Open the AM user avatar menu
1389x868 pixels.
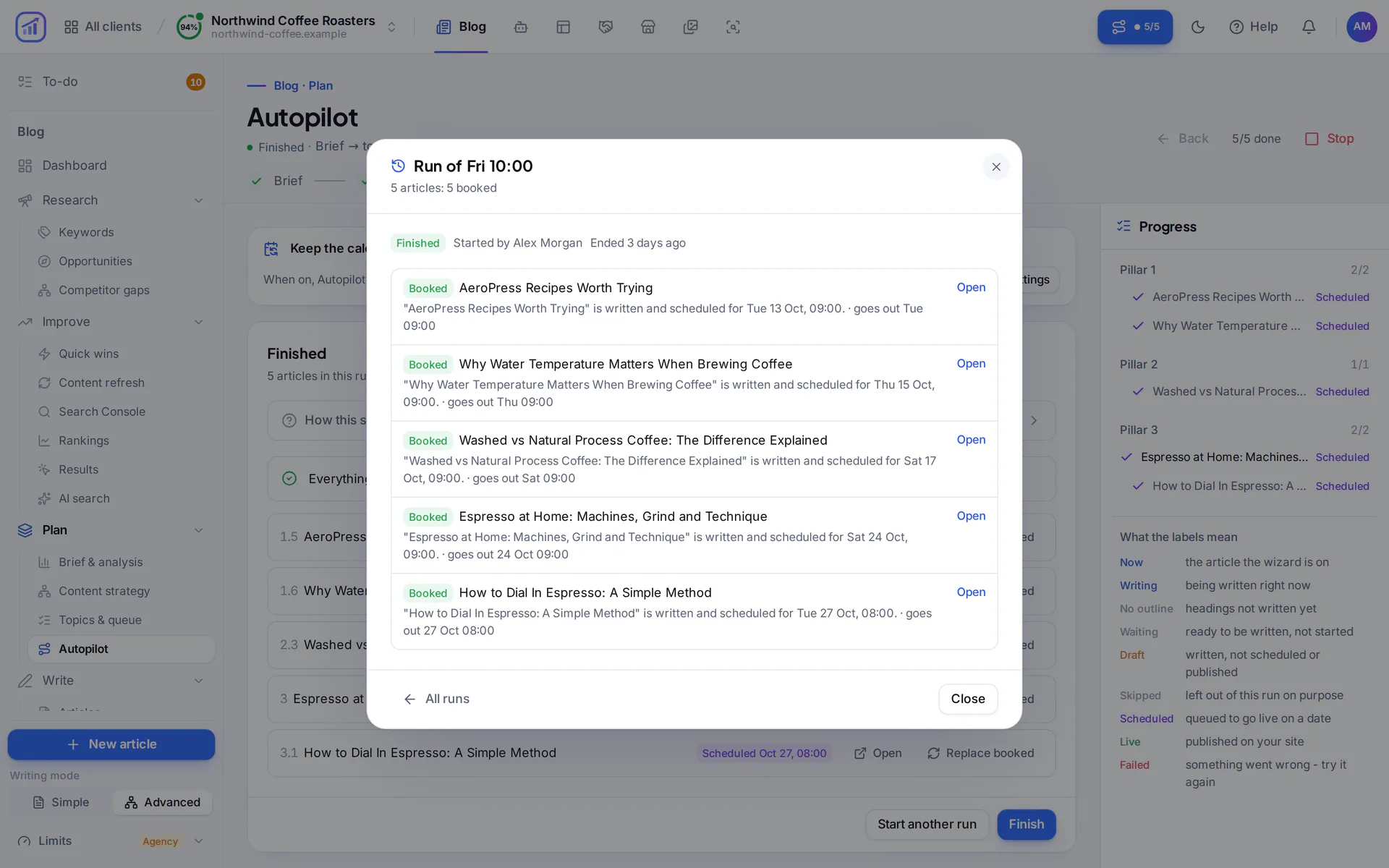pyautogui.click(x=1362, y=27)
